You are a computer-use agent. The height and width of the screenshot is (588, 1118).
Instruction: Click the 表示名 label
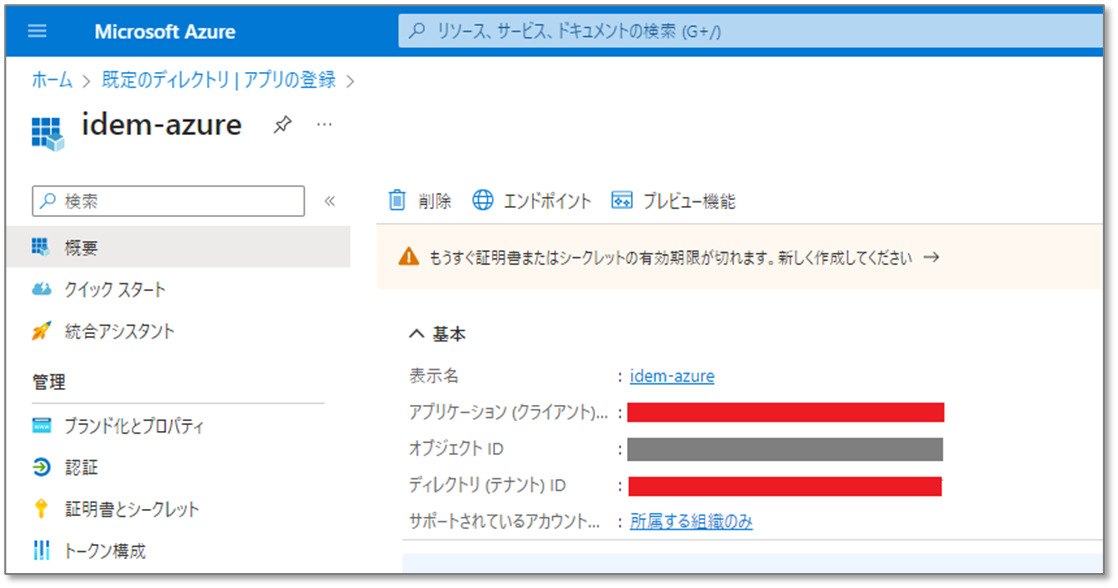tap(434, 376)
